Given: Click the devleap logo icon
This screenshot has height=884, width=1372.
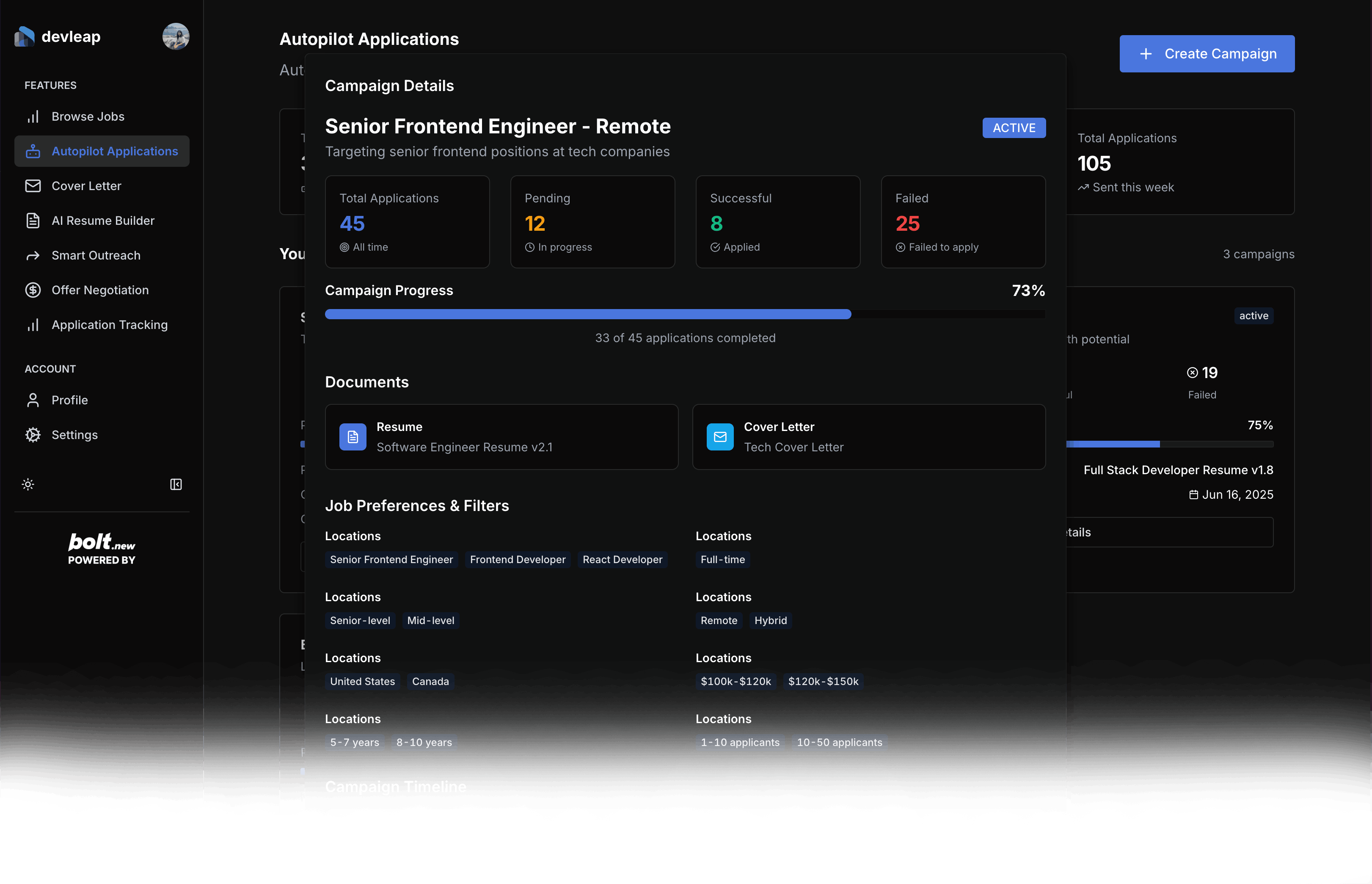Looking at the screenshot, I should coord(25,37).
